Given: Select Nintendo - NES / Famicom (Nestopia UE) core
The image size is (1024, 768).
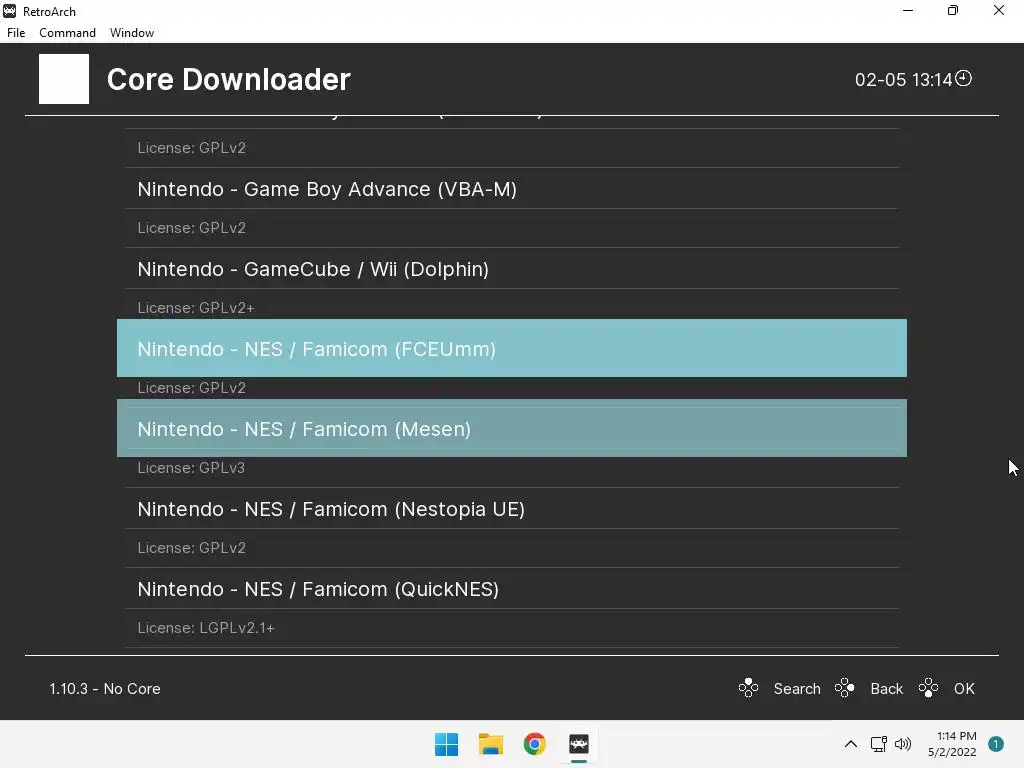Looking at the screenshot, I should coord(512,509).
